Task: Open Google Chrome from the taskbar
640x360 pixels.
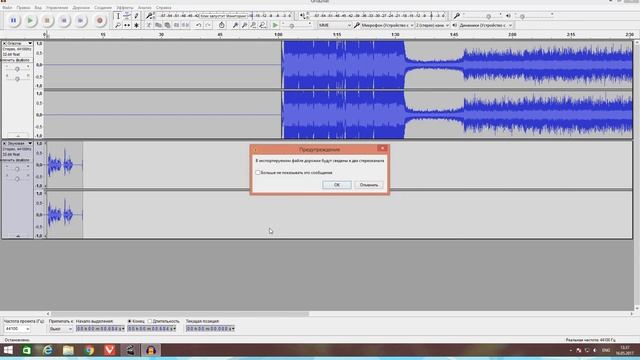Action: [89, 350]
